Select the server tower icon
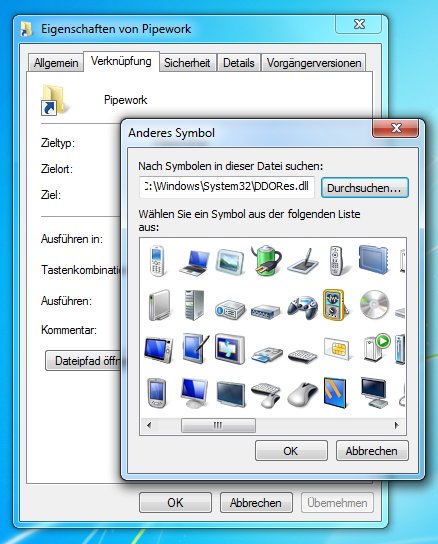The height and width of the screenshot is (544, 438). pos(194,305)
